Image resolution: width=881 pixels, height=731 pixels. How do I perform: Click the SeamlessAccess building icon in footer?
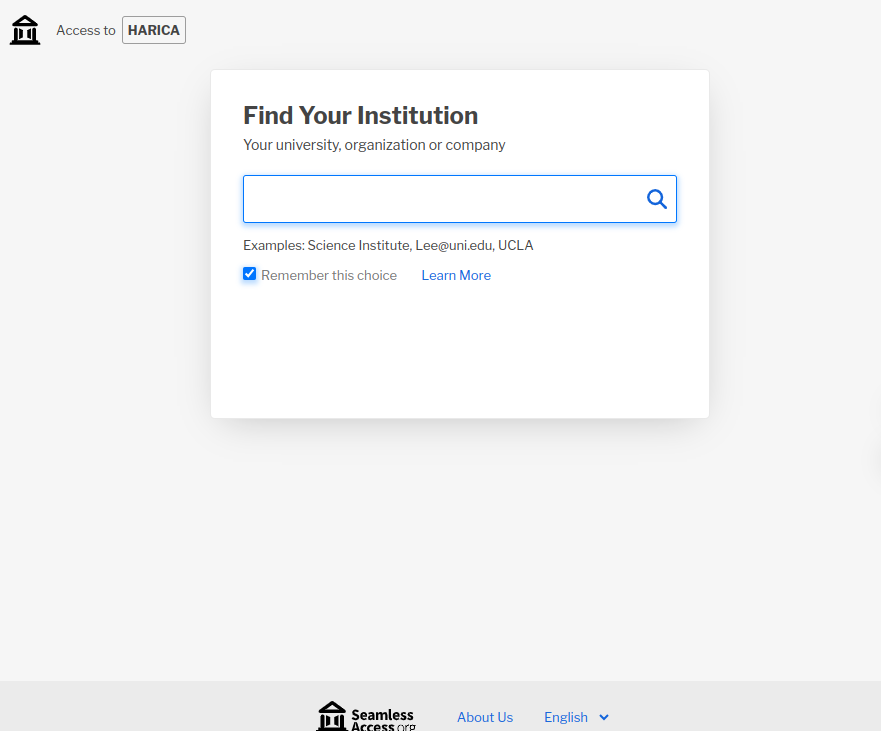click(x=332, y=716)
